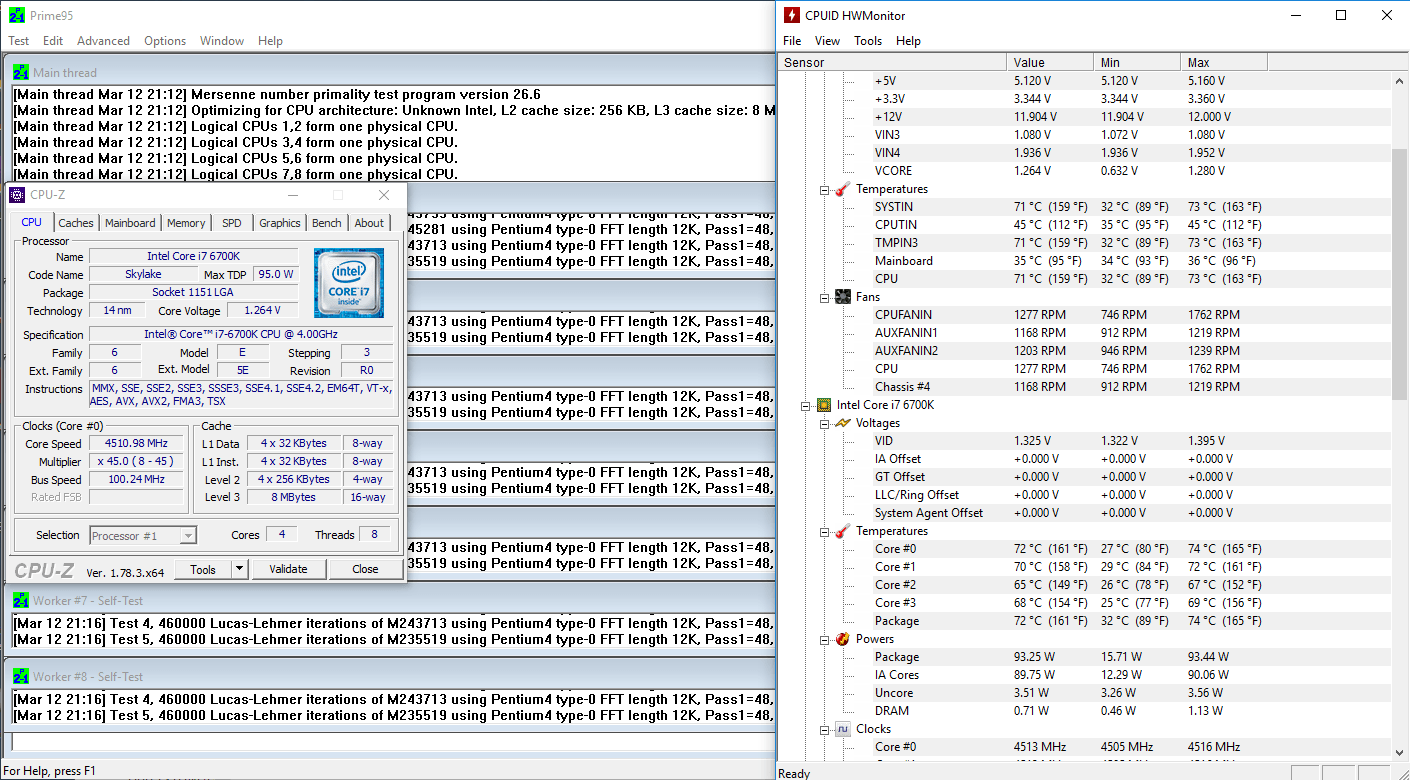Click the Tools button in CPU-Z
Viewport: 1410px width, 780px height.
(x=203, y=569)
